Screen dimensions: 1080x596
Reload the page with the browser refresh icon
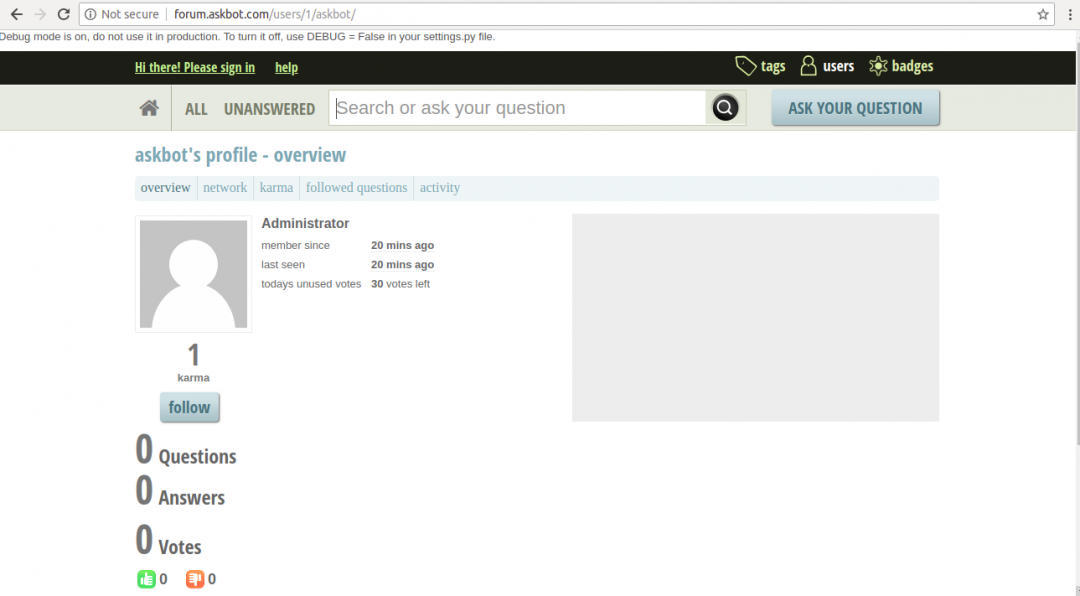63,14
